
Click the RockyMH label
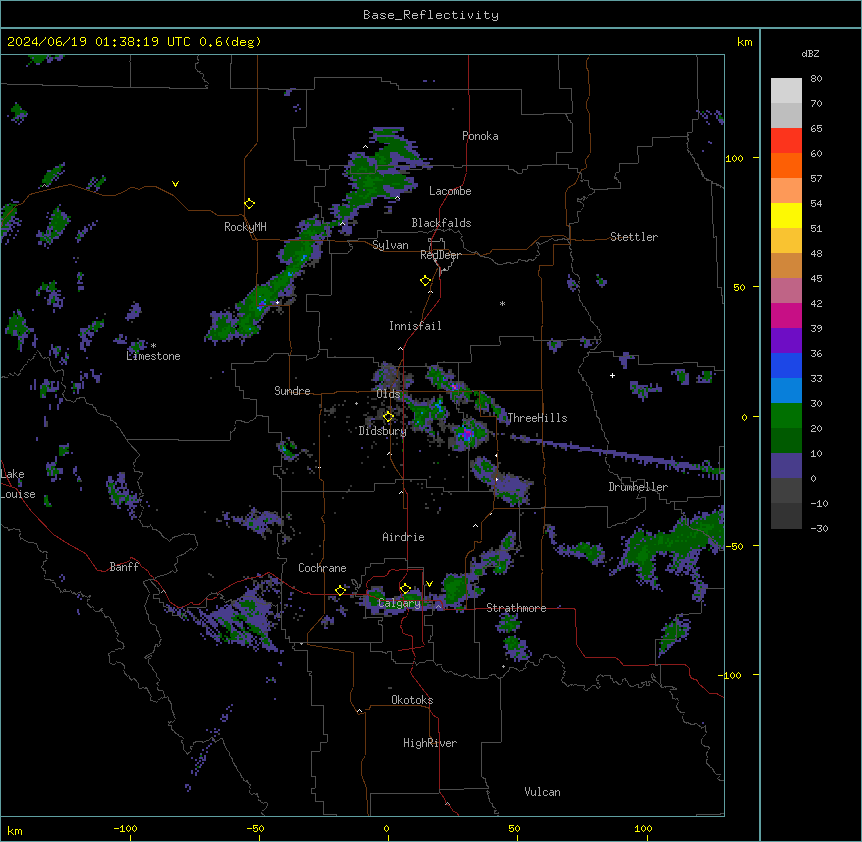coord(245,227)
